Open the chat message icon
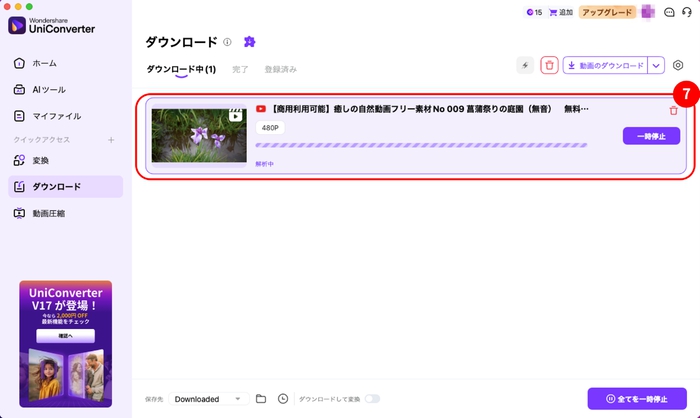 [x=669, y=12]
